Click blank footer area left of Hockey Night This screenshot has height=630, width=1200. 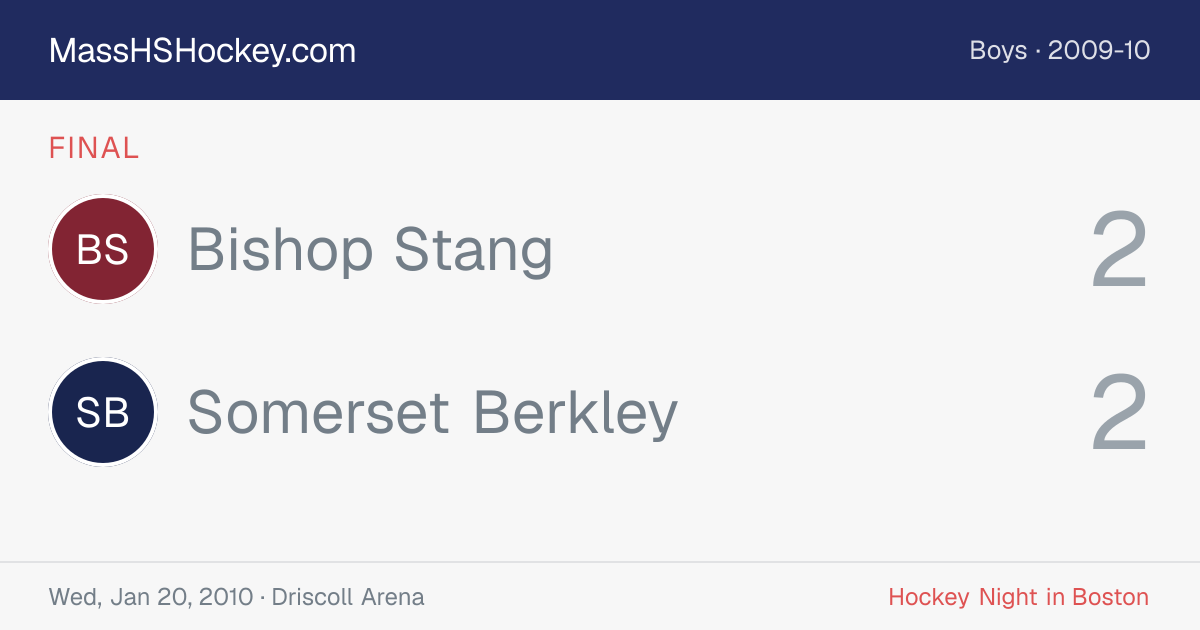coord(655,597)
